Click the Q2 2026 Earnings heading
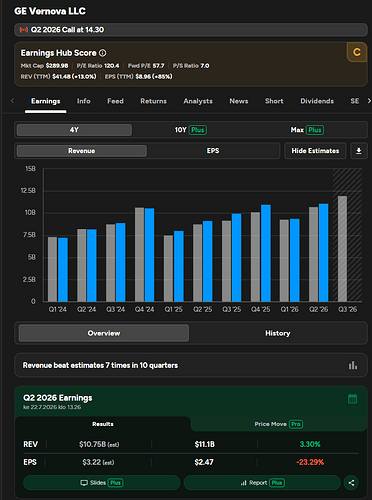372x500 pixels. [x=58, y=398]
